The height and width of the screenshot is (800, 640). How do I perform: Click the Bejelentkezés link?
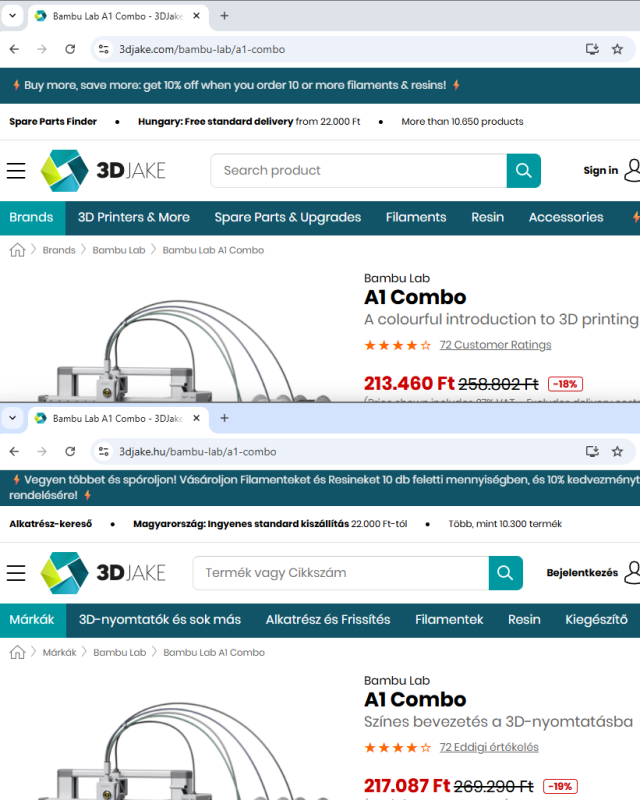pyautogui.click(x=582, y=573)
